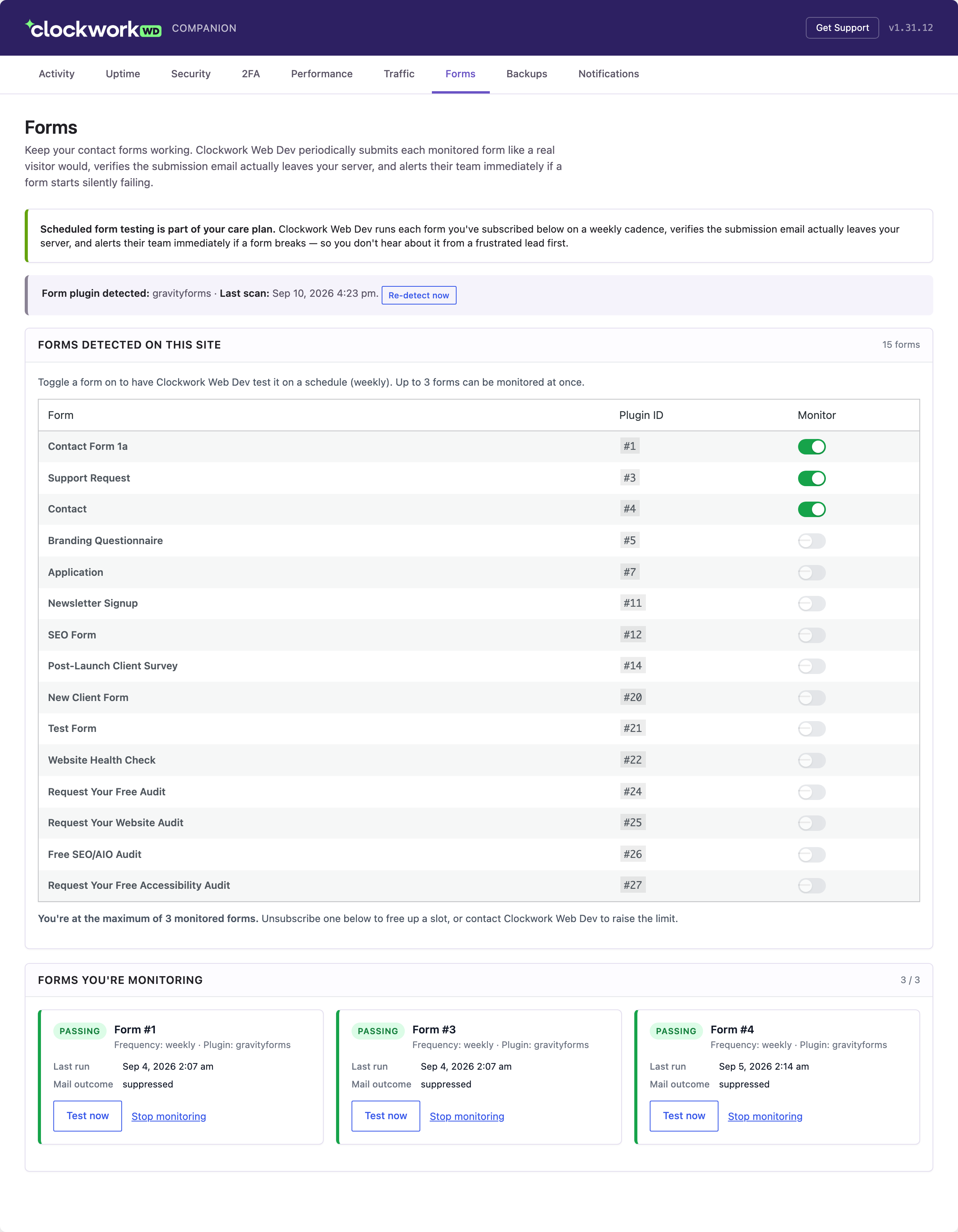This screenshot has width=958, height=1232.
Task: Turn off monitoring for Contact Form 1a
Action: tap(811, 447)
